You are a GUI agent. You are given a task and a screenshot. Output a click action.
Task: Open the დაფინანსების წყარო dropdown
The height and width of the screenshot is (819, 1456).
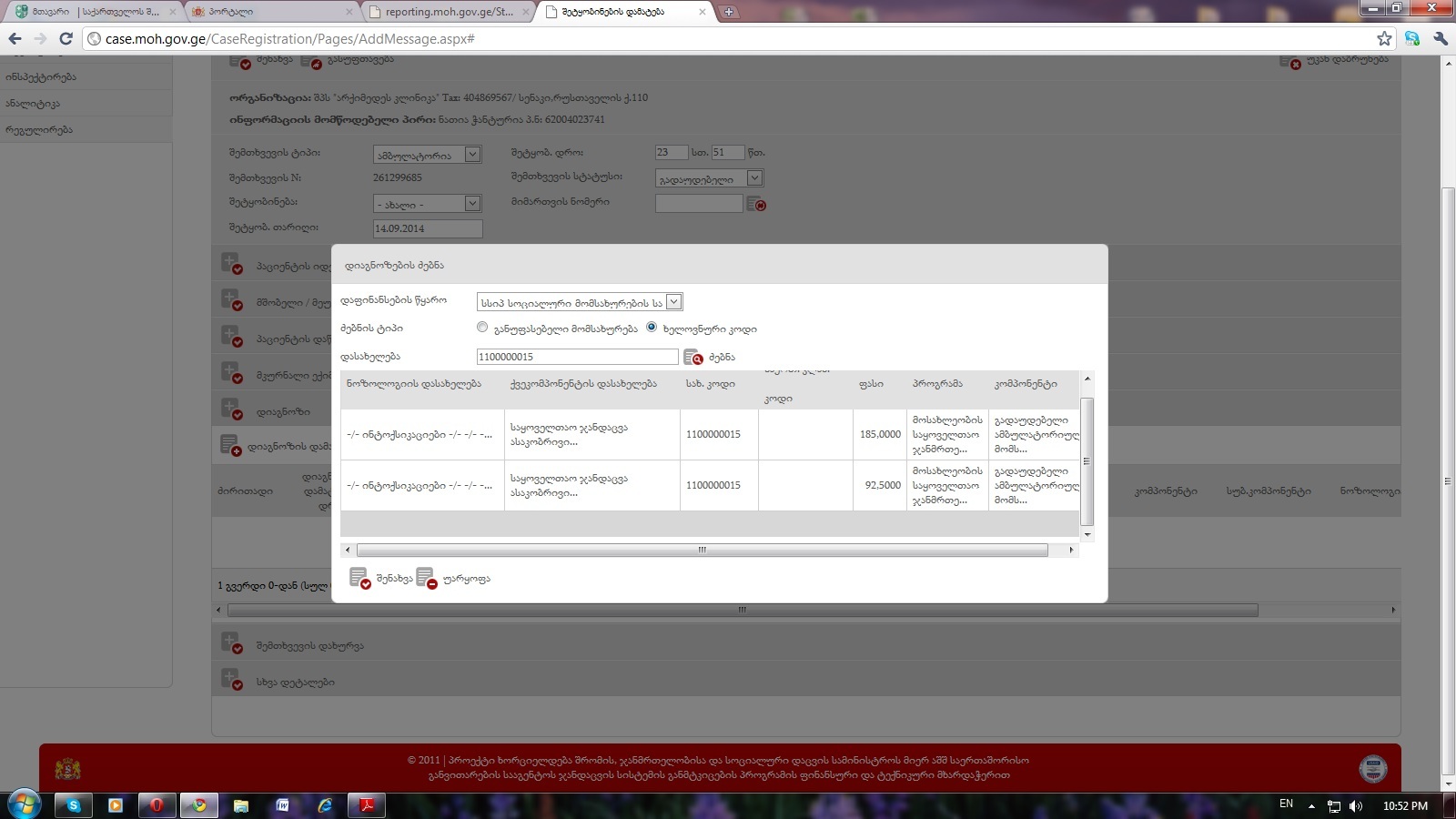tap(673, 302)
